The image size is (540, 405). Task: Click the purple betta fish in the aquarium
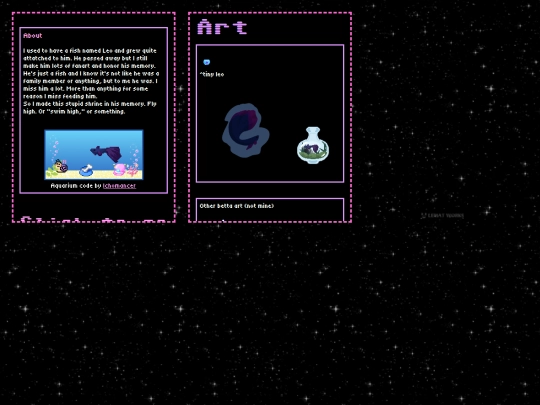(106, 153)
